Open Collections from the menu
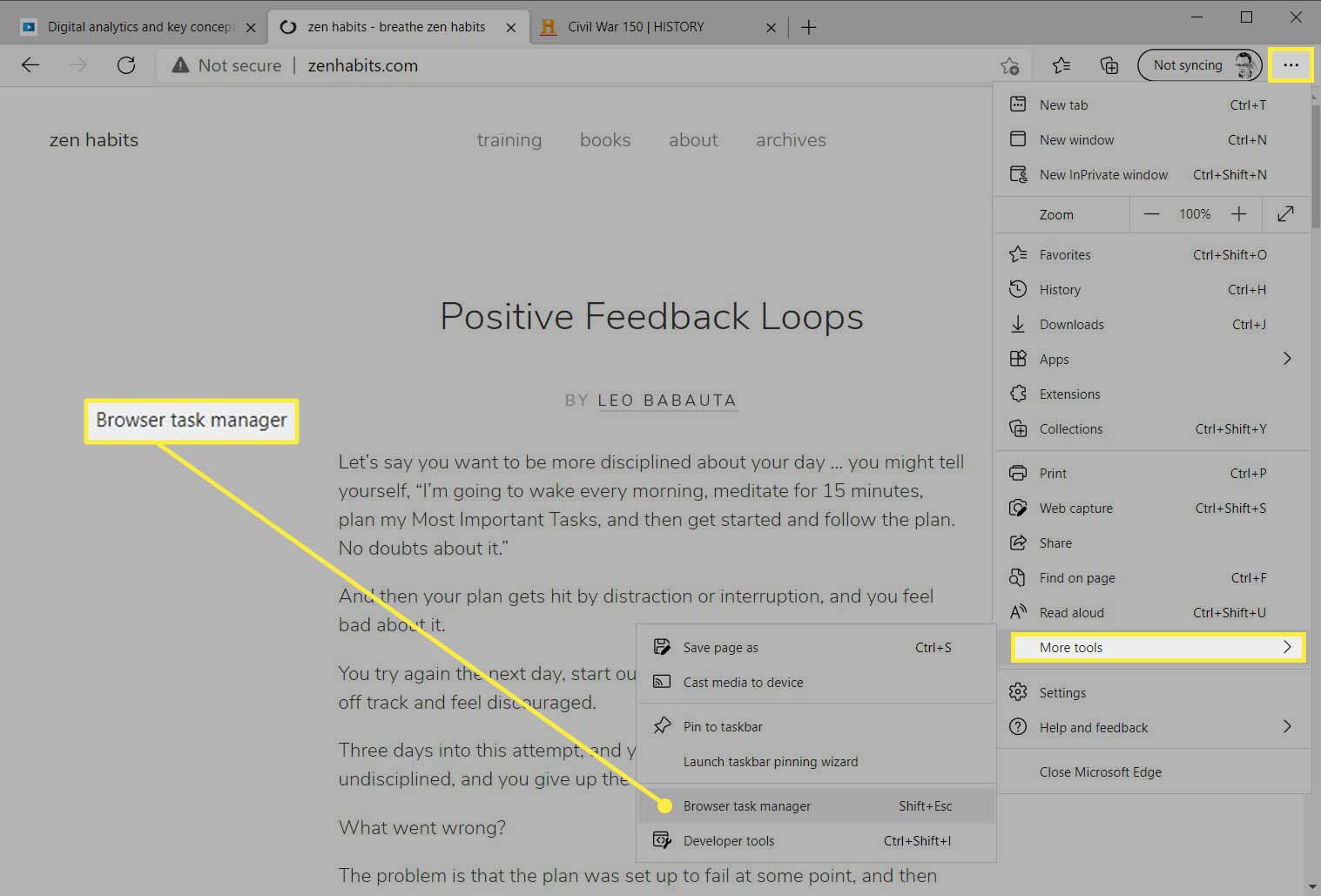Image resolution: width=1321 pixels, height=896 pixels. 1151,428
